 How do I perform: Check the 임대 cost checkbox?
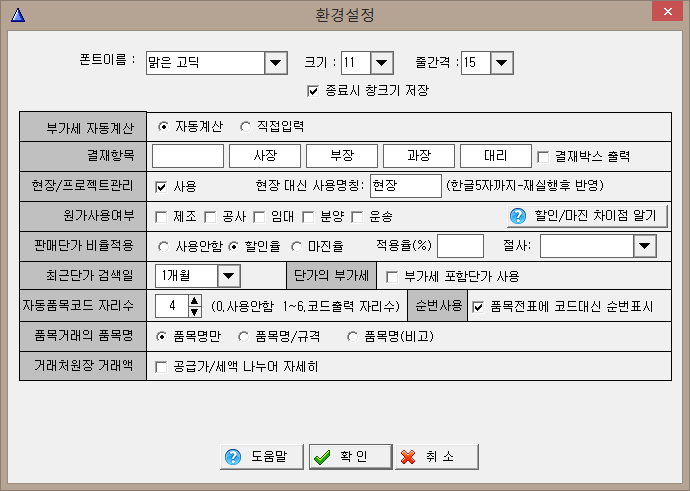pos(259,217)
